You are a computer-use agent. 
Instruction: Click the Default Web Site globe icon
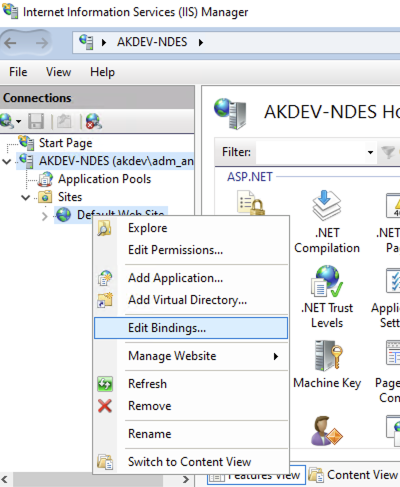[63, 215]
